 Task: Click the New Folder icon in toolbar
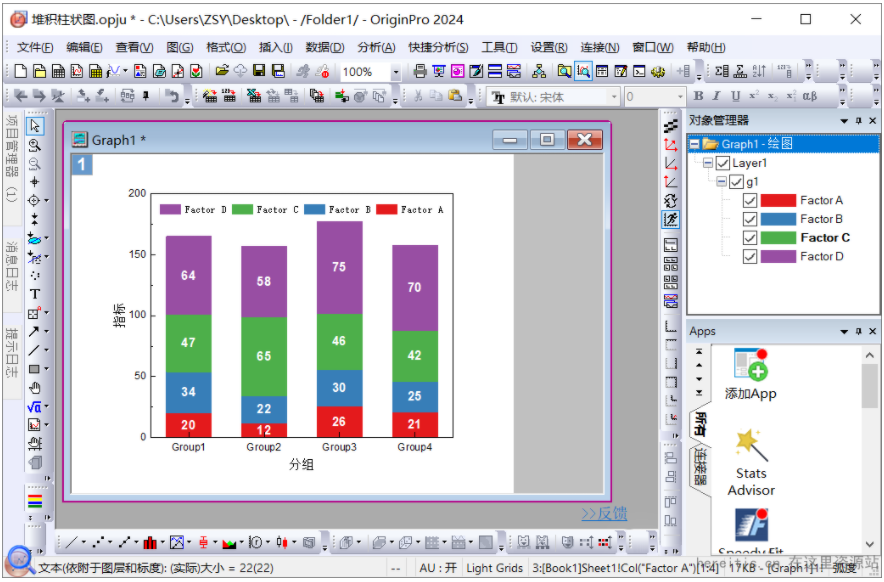(39, 71)
